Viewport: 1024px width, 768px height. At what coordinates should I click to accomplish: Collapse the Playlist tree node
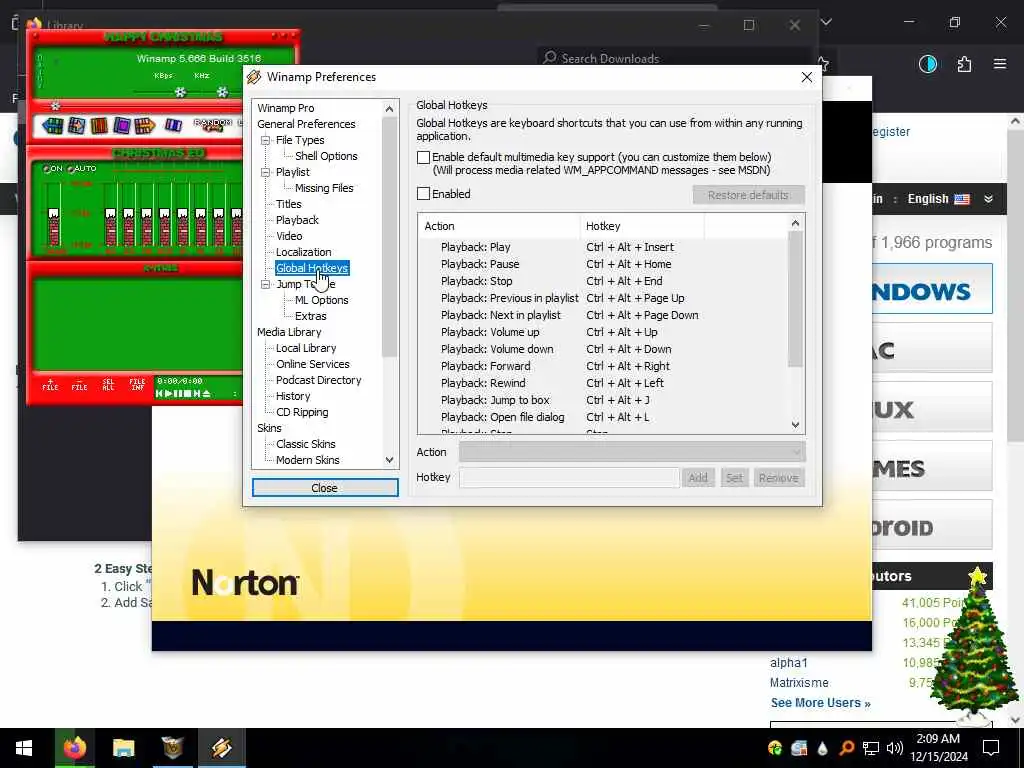click(x=265, y=172)
